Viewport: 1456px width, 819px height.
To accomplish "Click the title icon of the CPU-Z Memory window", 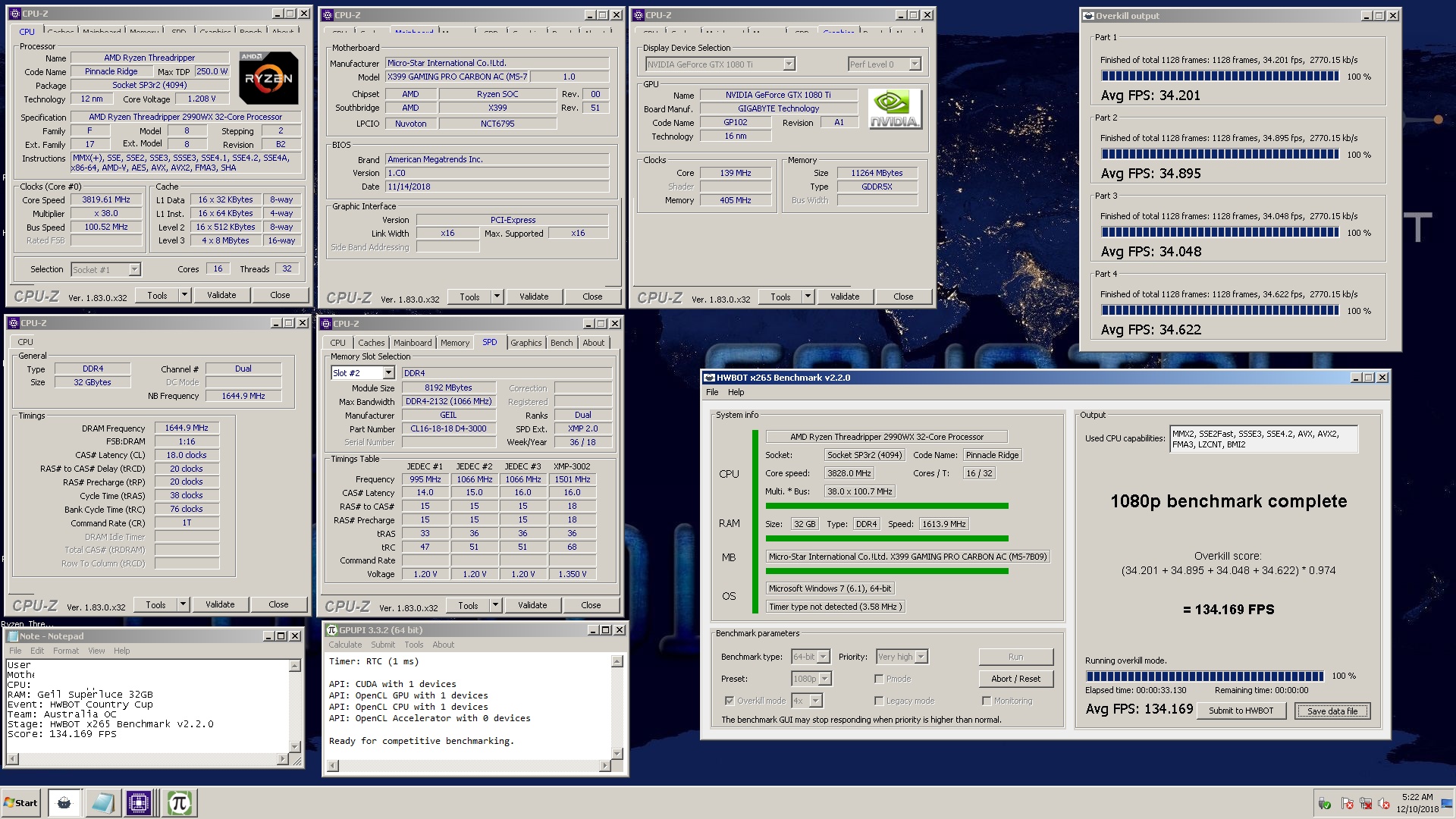I will 14,323.
